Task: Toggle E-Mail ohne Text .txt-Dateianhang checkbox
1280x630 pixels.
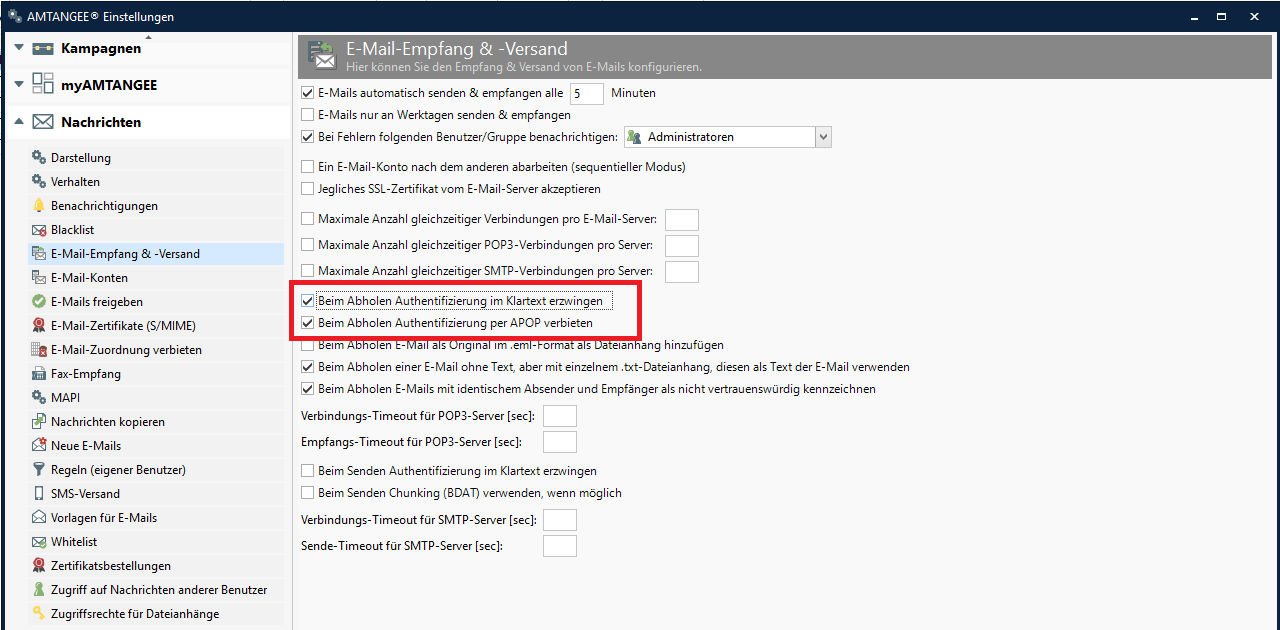Action: [308, 367]
